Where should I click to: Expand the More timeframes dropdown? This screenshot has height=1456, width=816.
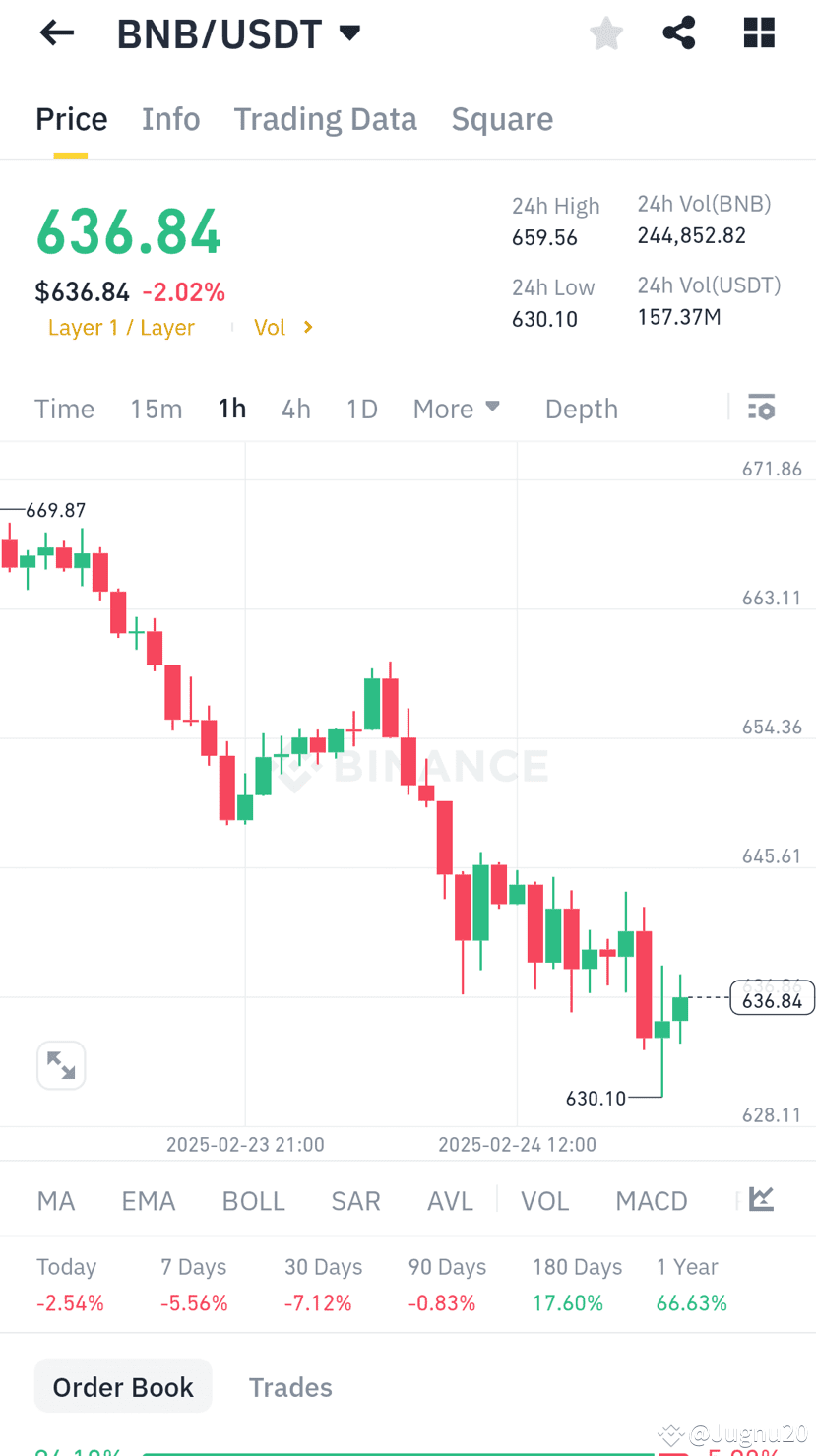(456, 408)
